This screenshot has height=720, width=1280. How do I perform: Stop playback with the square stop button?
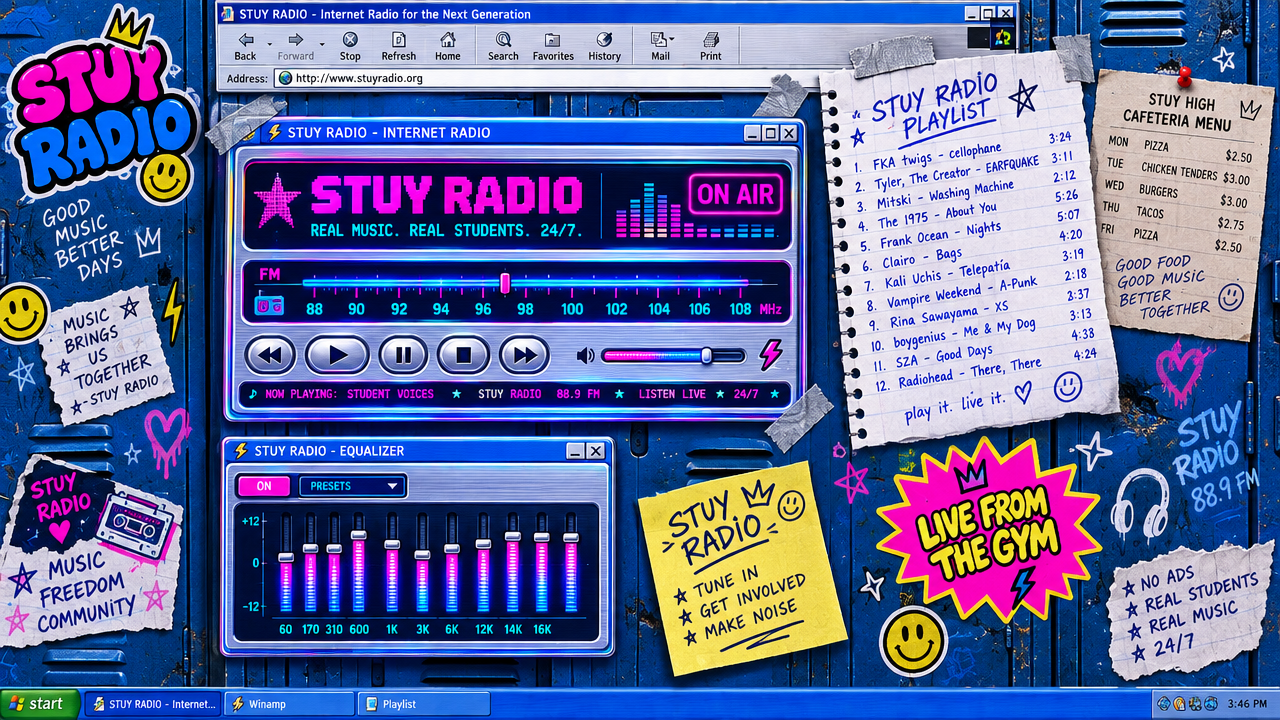click(x=463, y=354)
